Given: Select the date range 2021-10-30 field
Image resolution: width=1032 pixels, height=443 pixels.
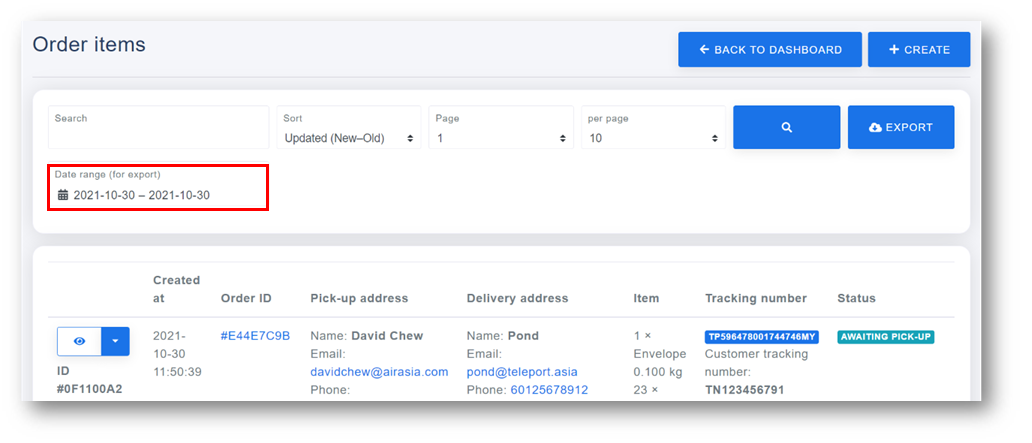Looking at the screenshot, I should tap(158, 188).
